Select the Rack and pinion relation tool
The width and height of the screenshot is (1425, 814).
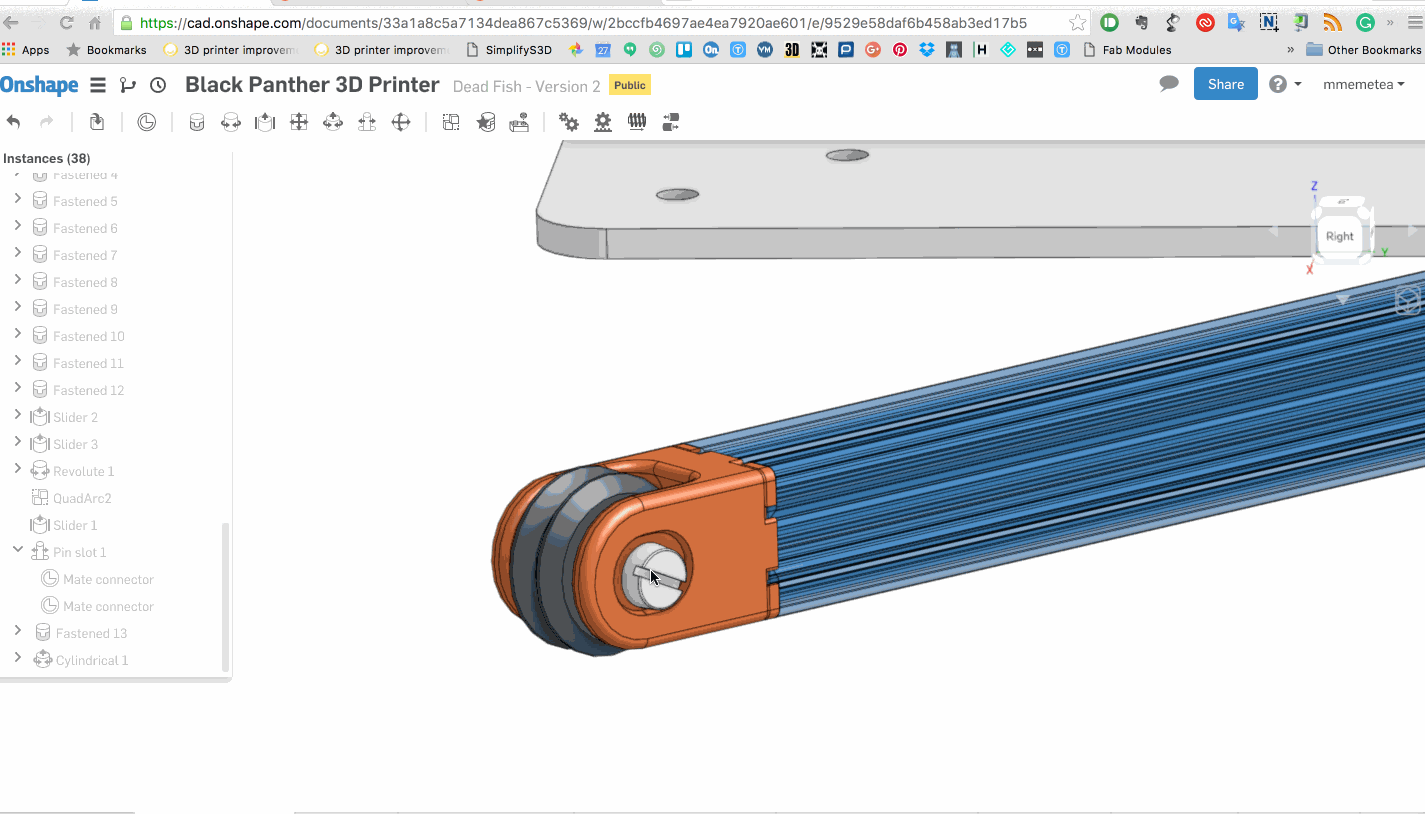click(x=603, y=122)
